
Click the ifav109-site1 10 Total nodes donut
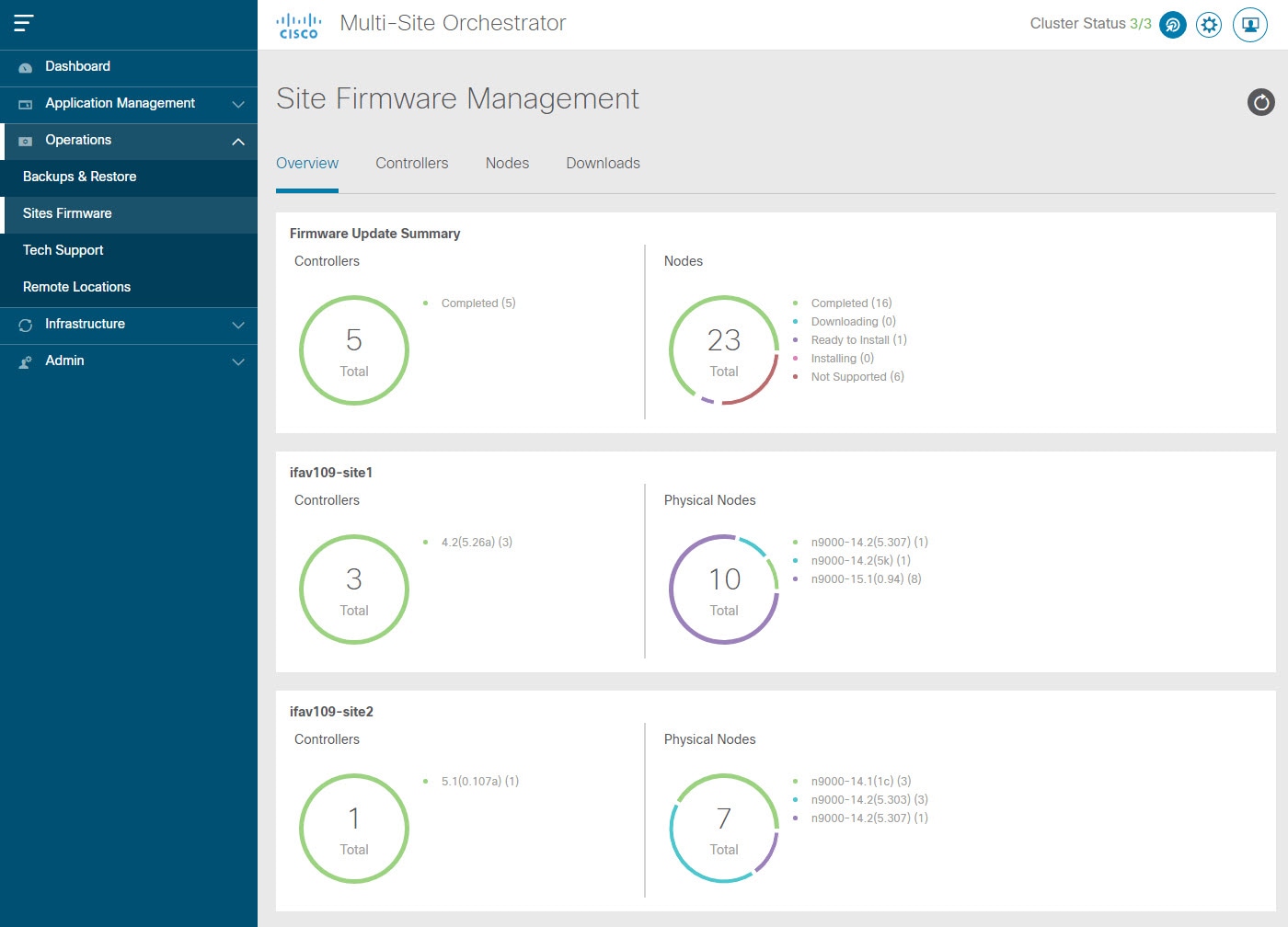pos(724,589)
